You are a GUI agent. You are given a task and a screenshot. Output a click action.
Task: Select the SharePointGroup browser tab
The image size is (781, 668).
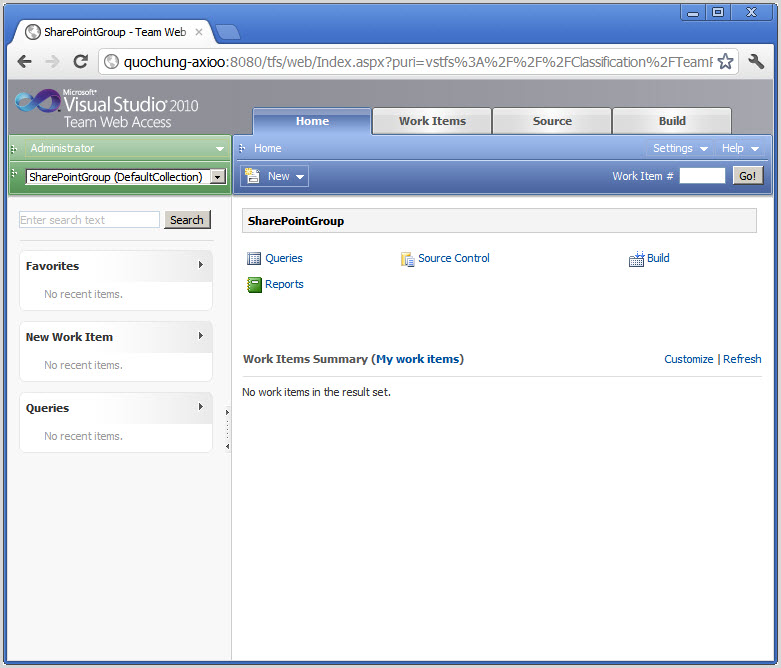pos(115,32)
